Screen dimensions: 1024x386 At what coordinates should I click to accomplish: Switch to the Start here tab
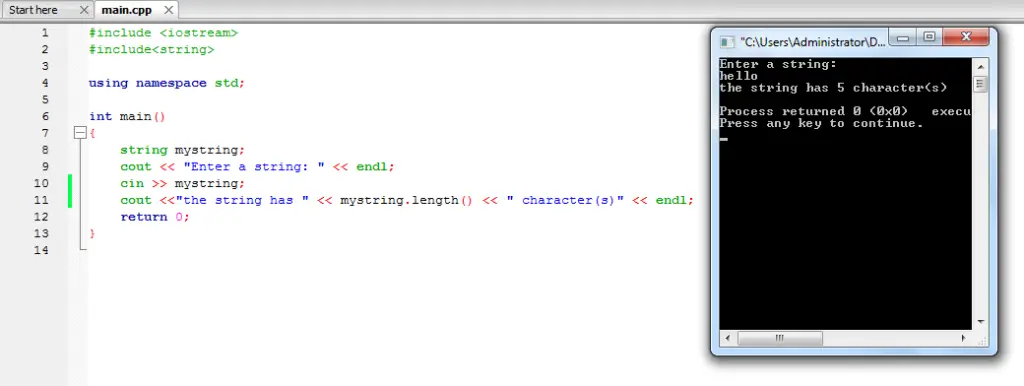[x=33, y=10]
